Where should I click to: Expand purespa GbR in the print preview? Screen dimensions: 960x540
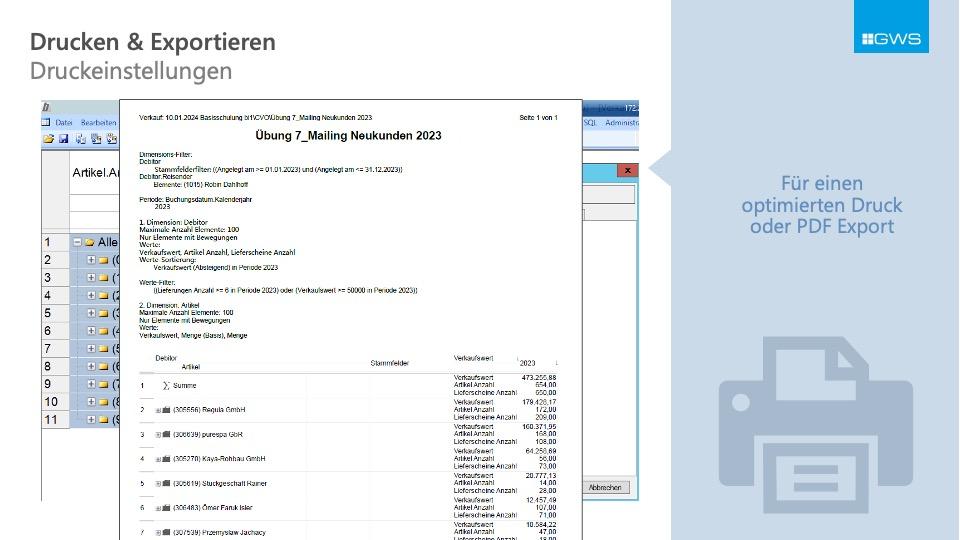point(158,435)
